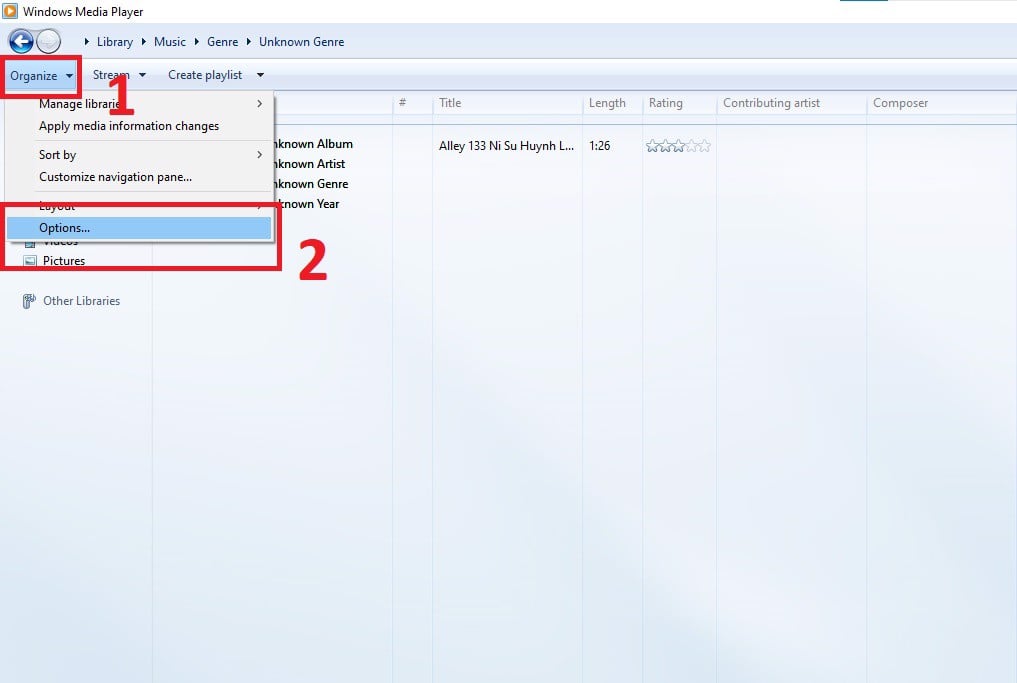Click the Back navigation arrow button
Image resolution: width=1017 pixels, height=683 pixels.
pos(21,42)
